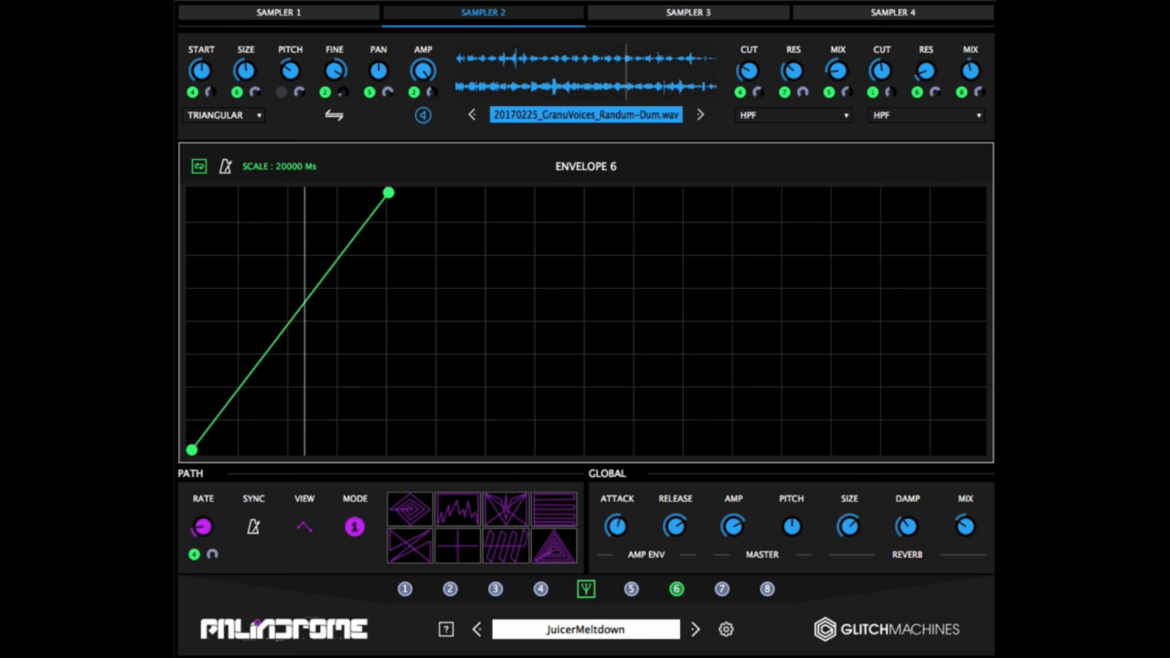Go to the Sampler 4 tab
Screen dimensions: 1170x658
(x=892, y=13)
